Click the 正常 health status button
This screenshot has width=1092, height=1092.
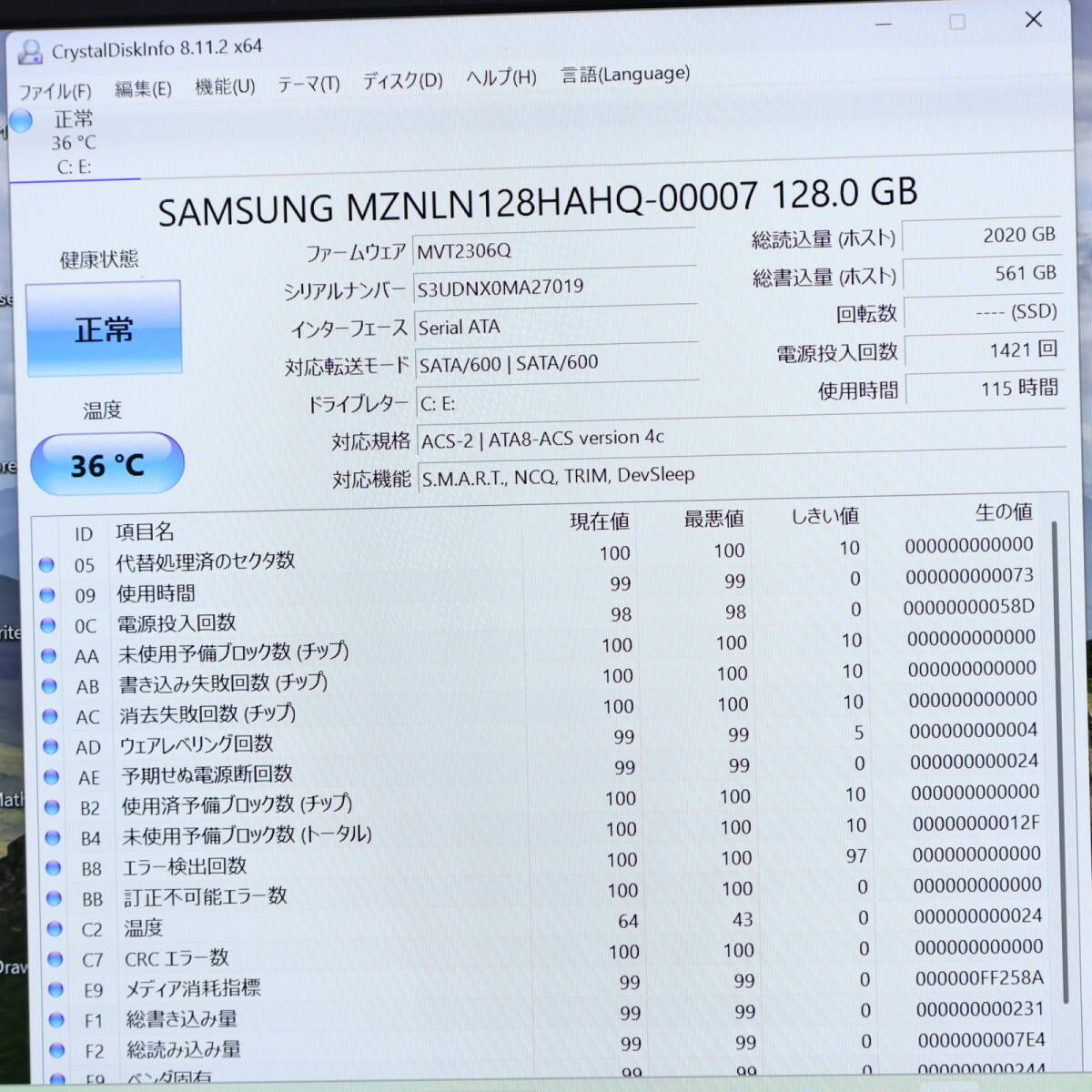click(104, 329)
